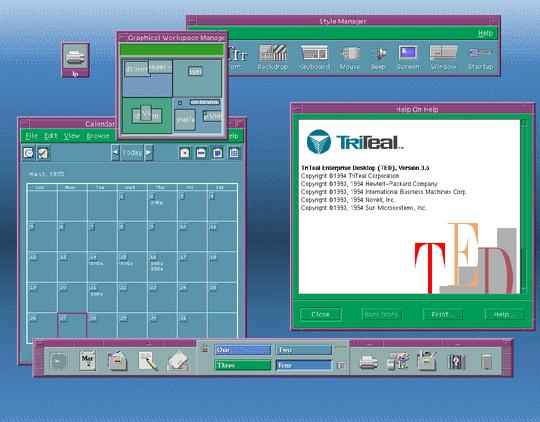
Task: Open the Screen settings in Style Manager
Action: 408,57
